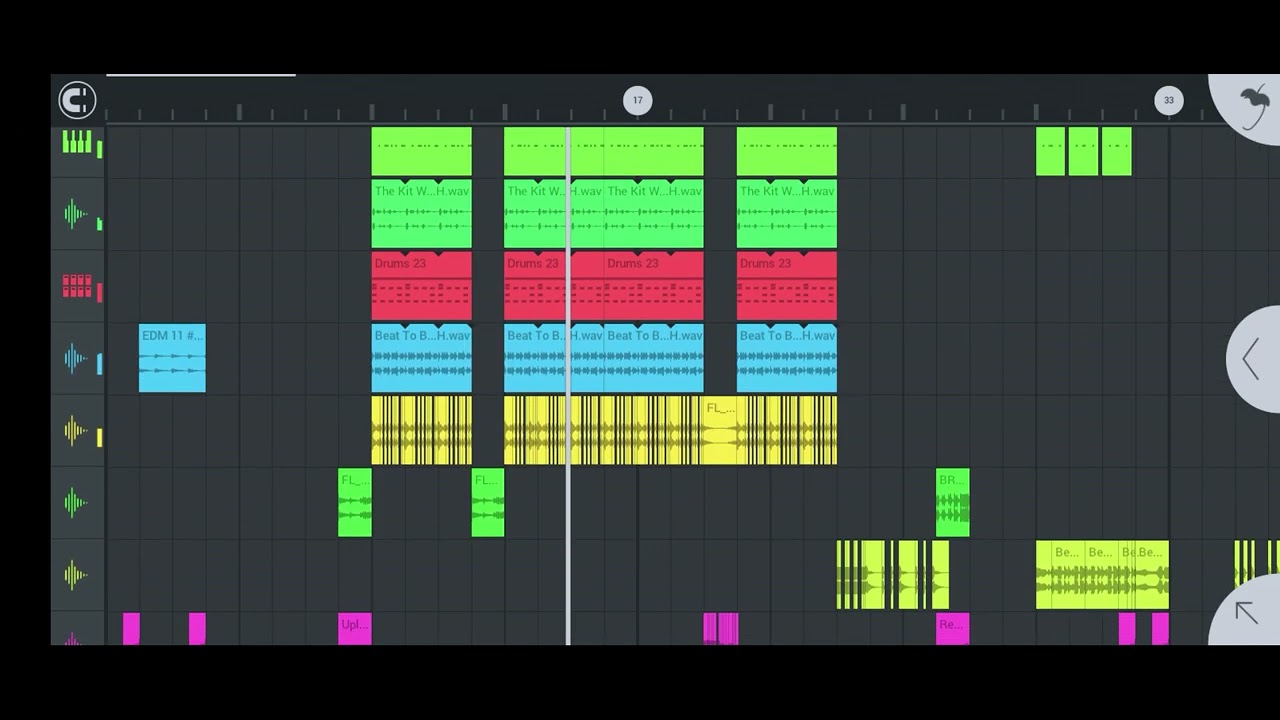The height and width of the screenshot is (720, 1280).
Task: Expand the side panel with the left chevron
Action: pyautogui.click(x=1250, y=359)
